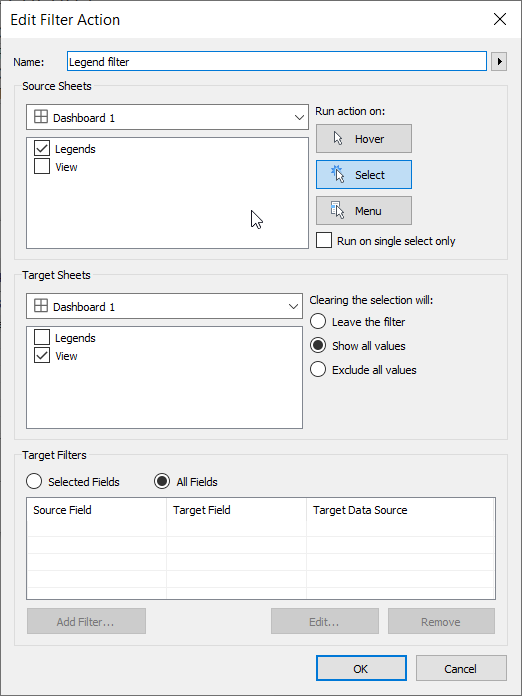Screen dimensions: 522x696
Task: Check View in Source Sheets list
Action: (42, 166)
